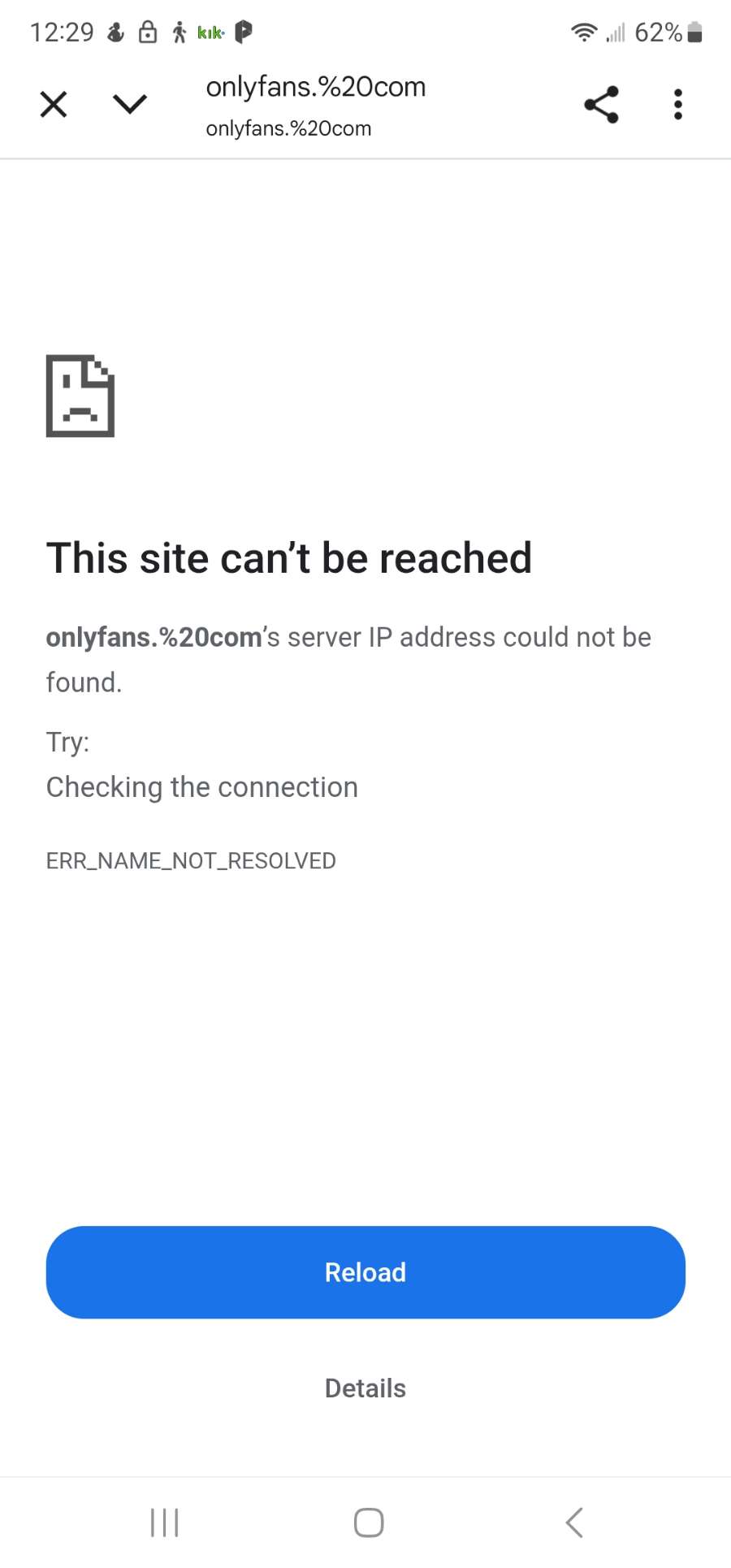Tap the 12:29 clock in status bar
Viewport: 731px width, 1568px height.
[x=62, y=32]
